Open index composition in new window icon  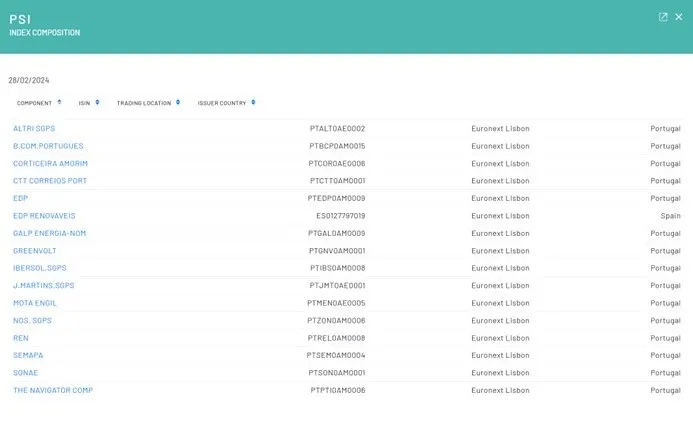663,17
